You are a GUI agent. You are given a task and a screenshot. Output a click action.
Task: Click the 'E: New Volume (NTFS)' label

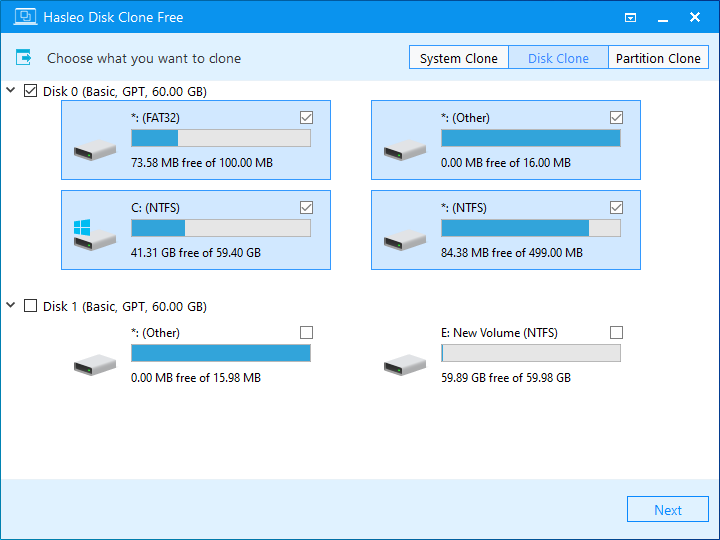(x=500, y=332)
